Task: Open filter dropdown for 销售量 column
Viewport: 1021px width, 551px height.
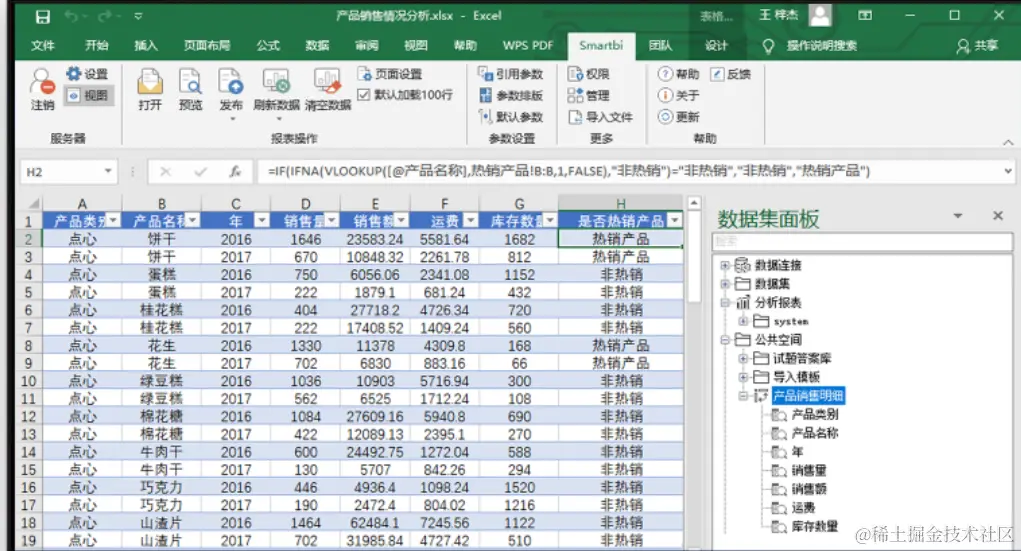Action: 332,221
